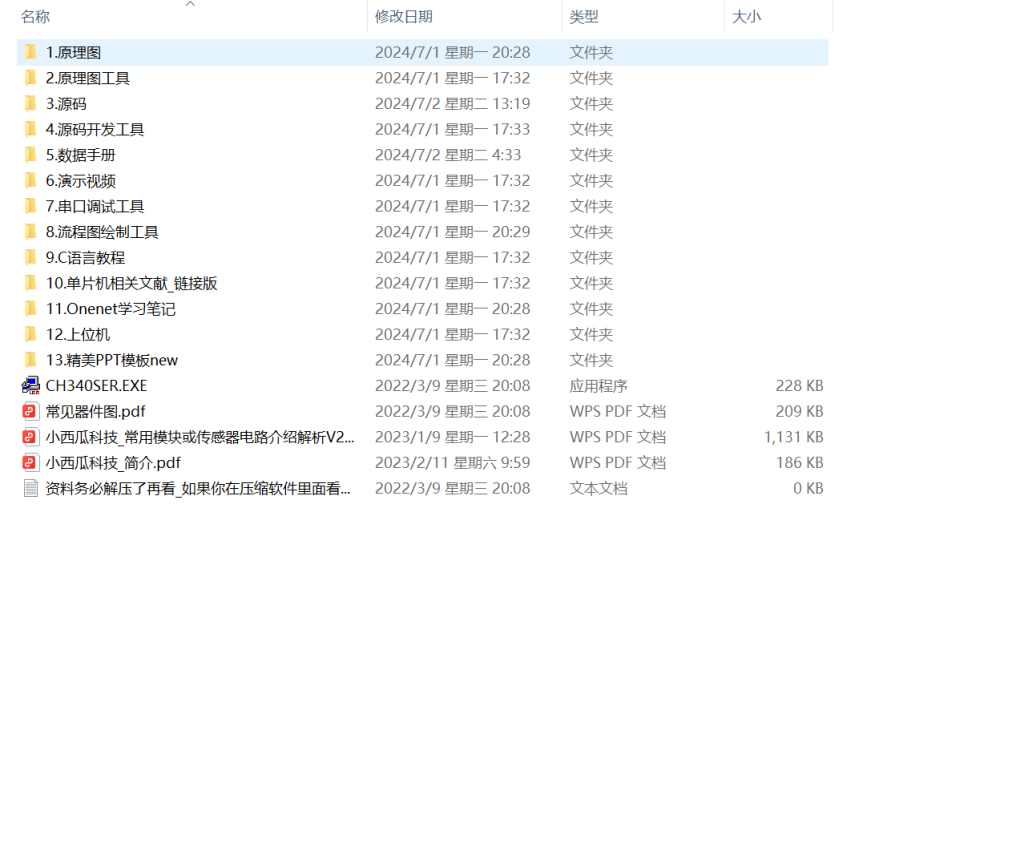The width and height of the screenshot is (1024, 859).
Task: Click the folder icon beside 12.上位机
Action: (30, 334)
